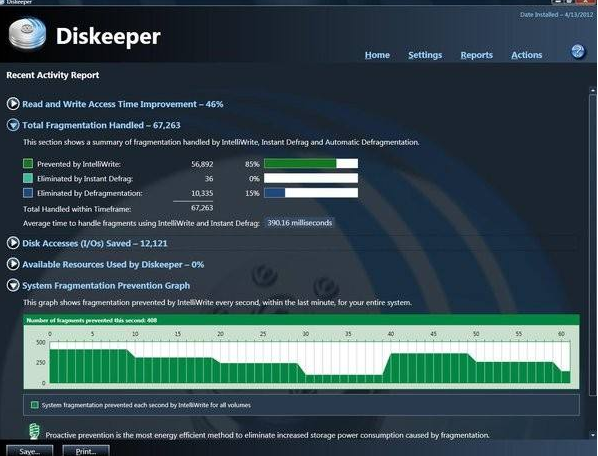The width and height of the screenshot is (598, 456).
Task: Click the fragmentation prevention bar graph area
Action: (310, 362)
